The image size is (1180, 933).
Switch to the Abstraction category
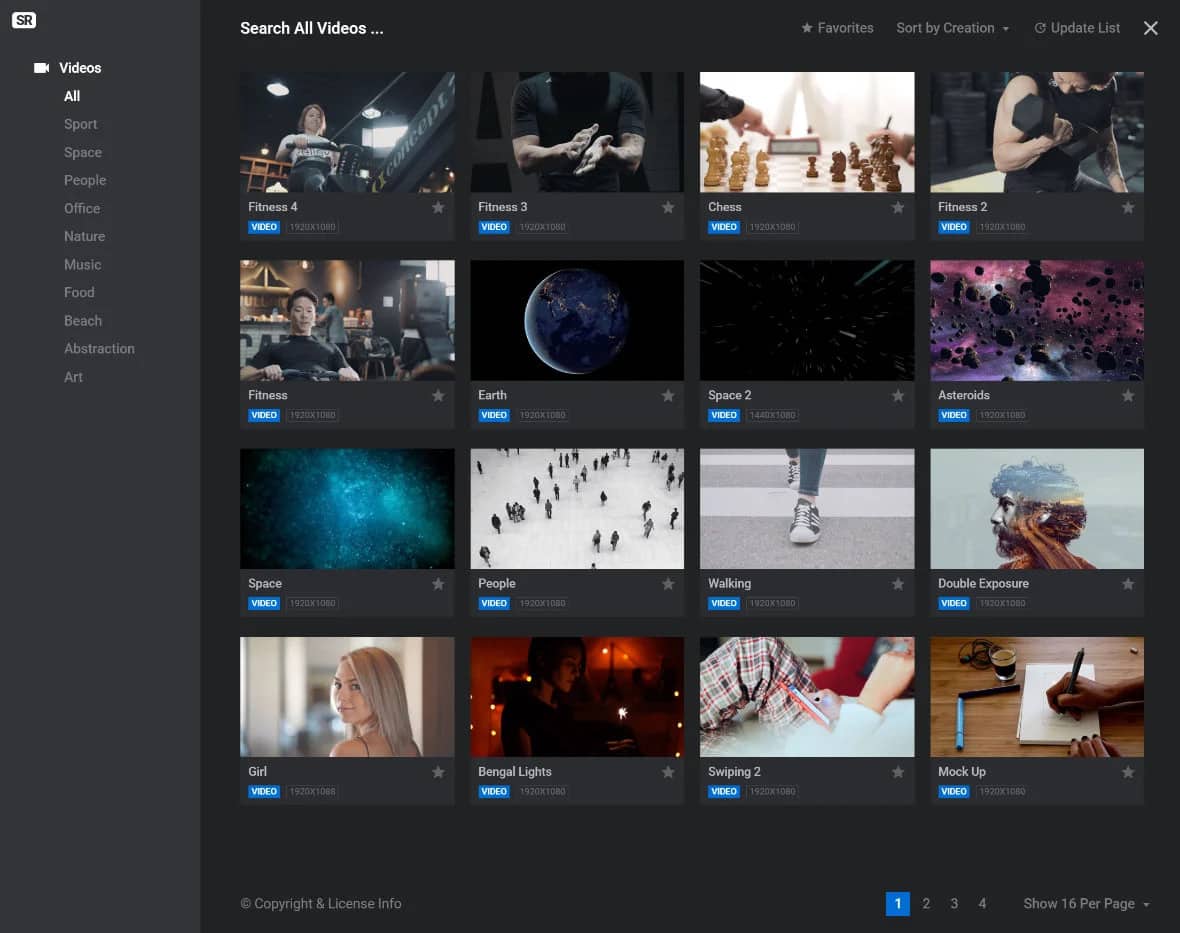[x=99, y=348]
